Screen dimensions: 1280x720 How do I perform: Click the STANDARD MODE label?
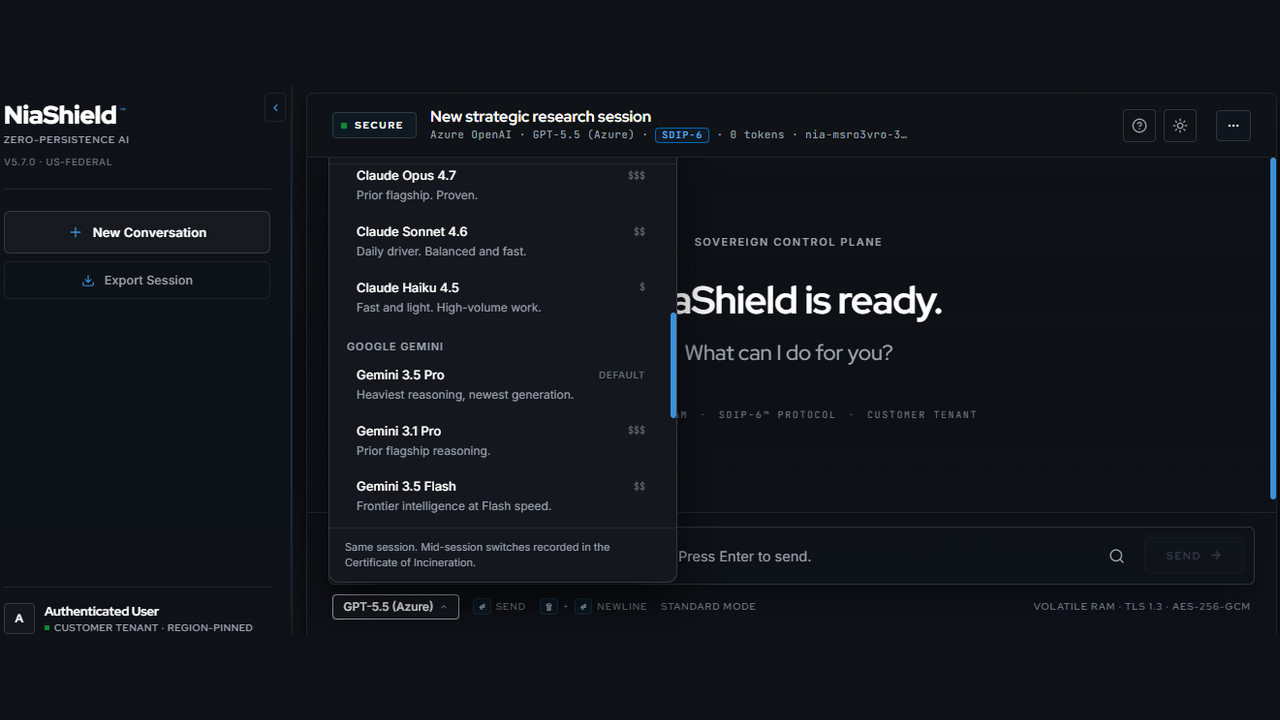click(708, 606)
